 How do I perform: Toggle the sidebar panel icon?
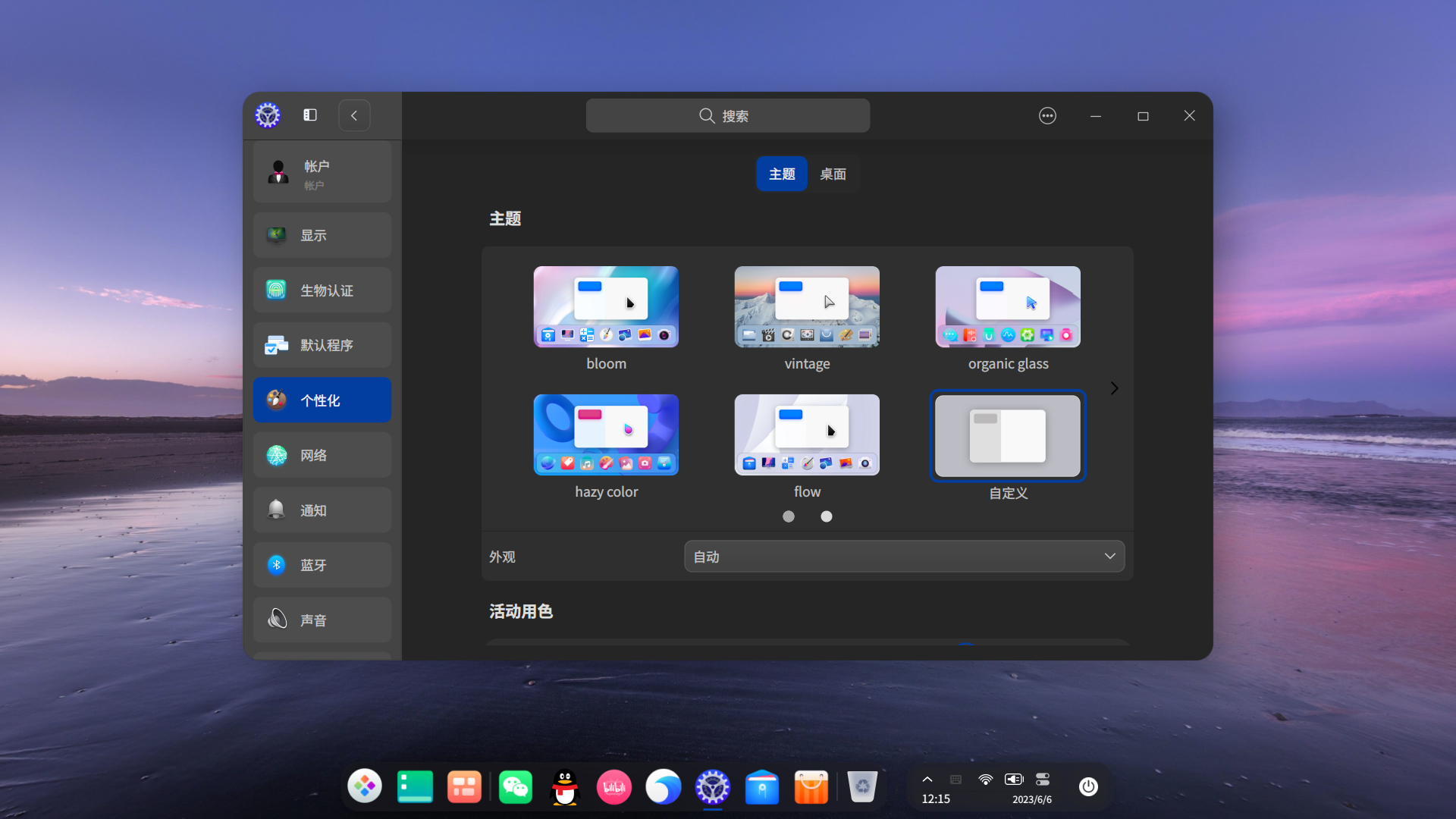[310, 115]
